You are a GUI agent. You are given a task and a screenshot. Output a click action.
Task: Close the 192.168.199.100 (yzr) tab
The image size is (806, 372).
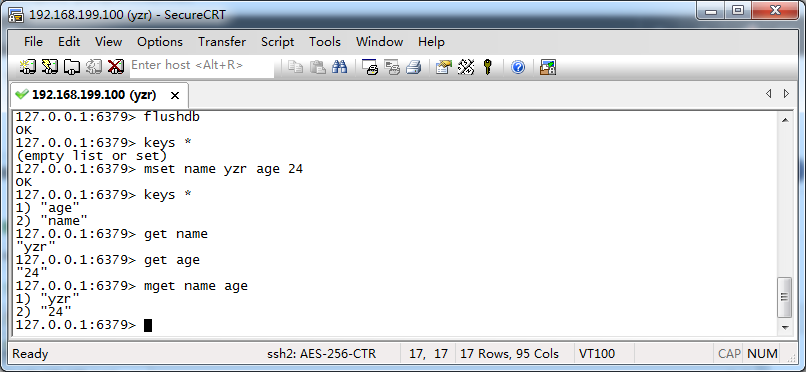pyautogui.click(x=175, y=96)
